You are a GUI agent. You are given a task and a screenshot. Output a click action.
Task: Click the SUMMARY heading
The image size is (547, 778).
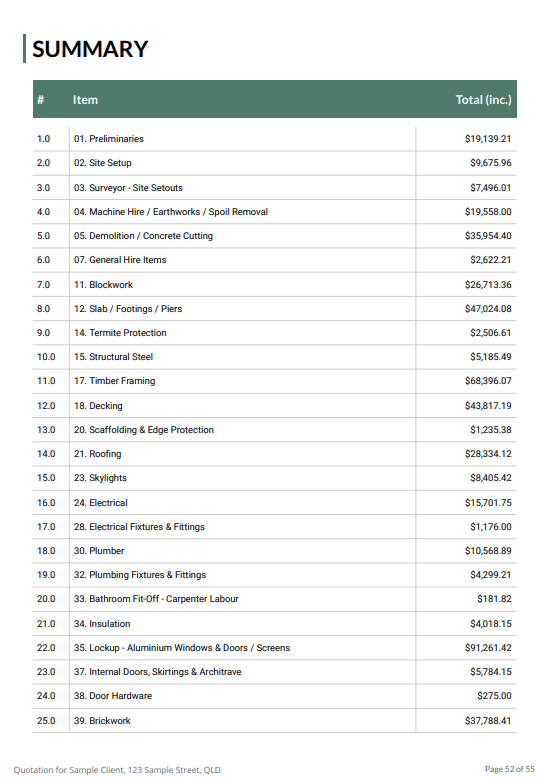click(90, 49)
